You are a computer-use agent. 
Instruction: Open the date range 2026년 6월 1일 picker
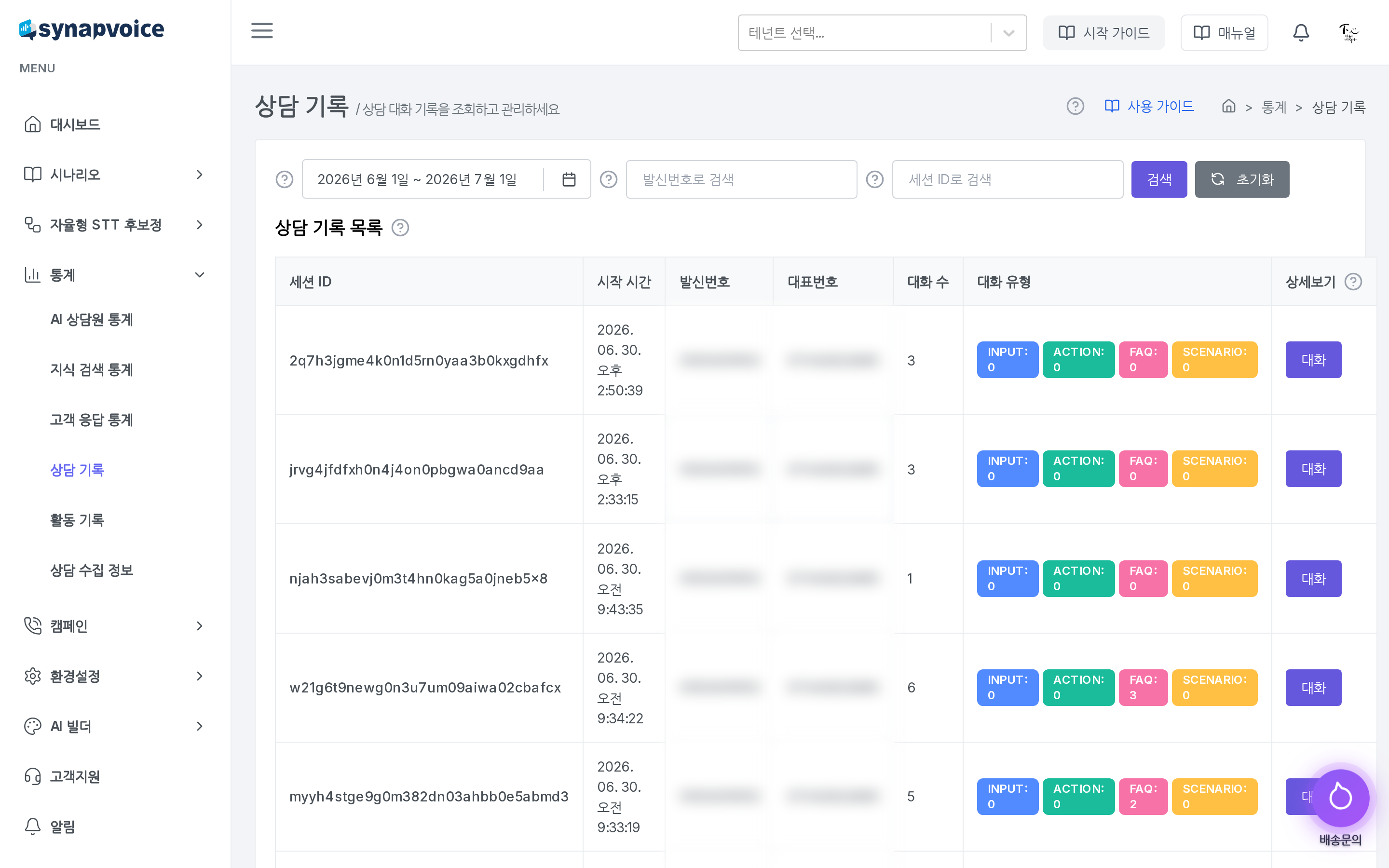446,180
